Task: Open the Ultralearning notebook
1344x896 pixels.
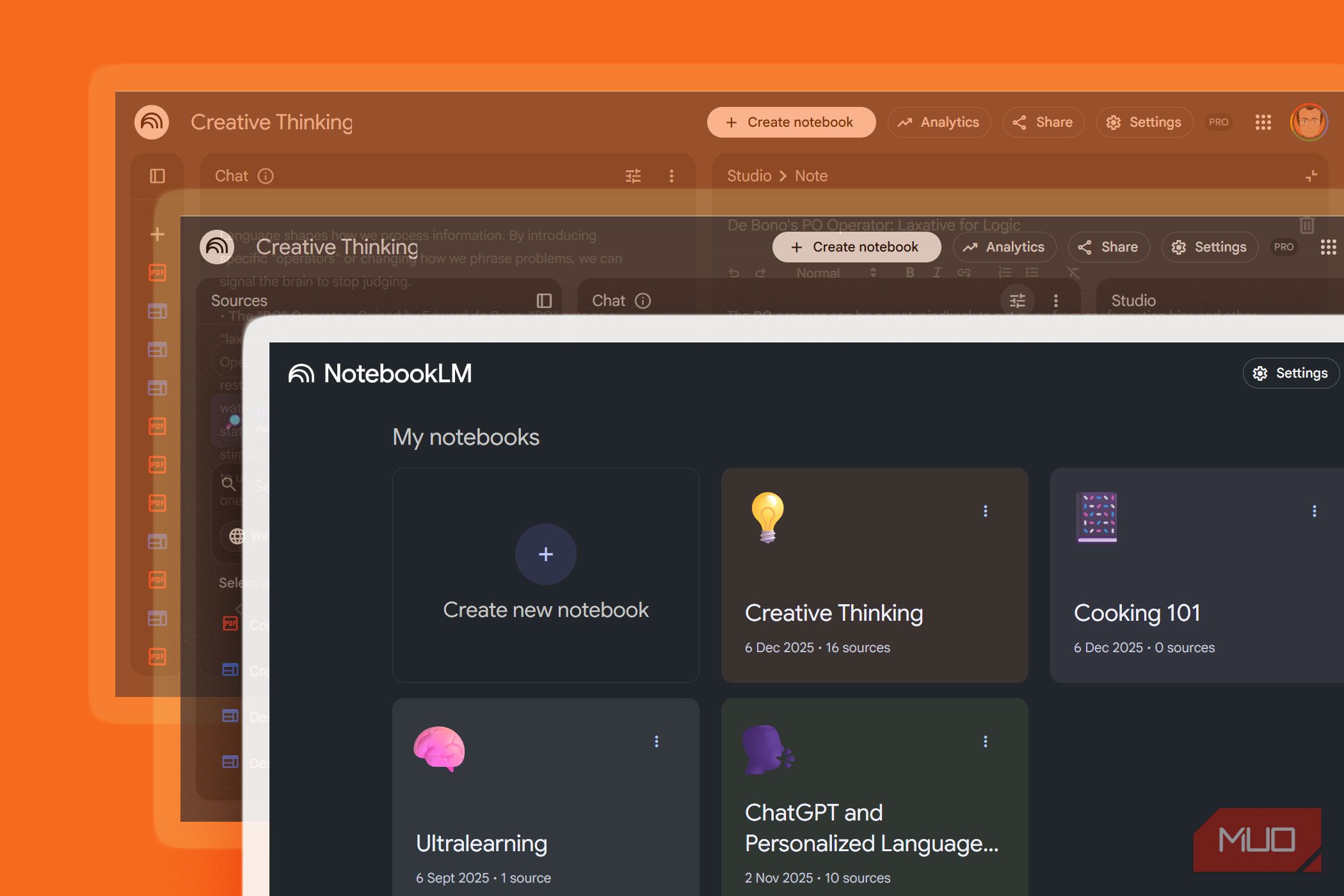Action: [x=481, y=843]
